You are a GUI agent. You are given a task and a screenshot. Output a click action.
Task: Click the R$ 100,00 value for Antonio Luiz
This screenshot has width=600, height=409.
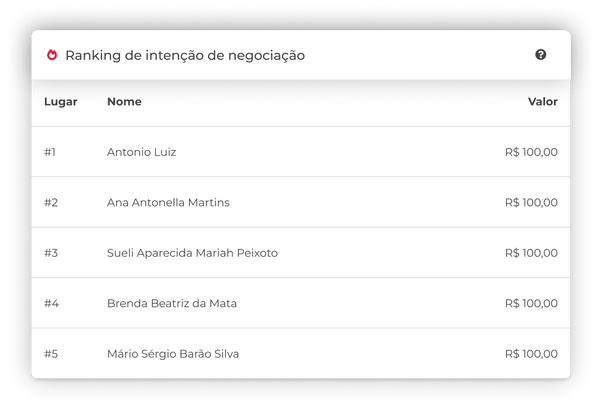[x=531, y=152]
